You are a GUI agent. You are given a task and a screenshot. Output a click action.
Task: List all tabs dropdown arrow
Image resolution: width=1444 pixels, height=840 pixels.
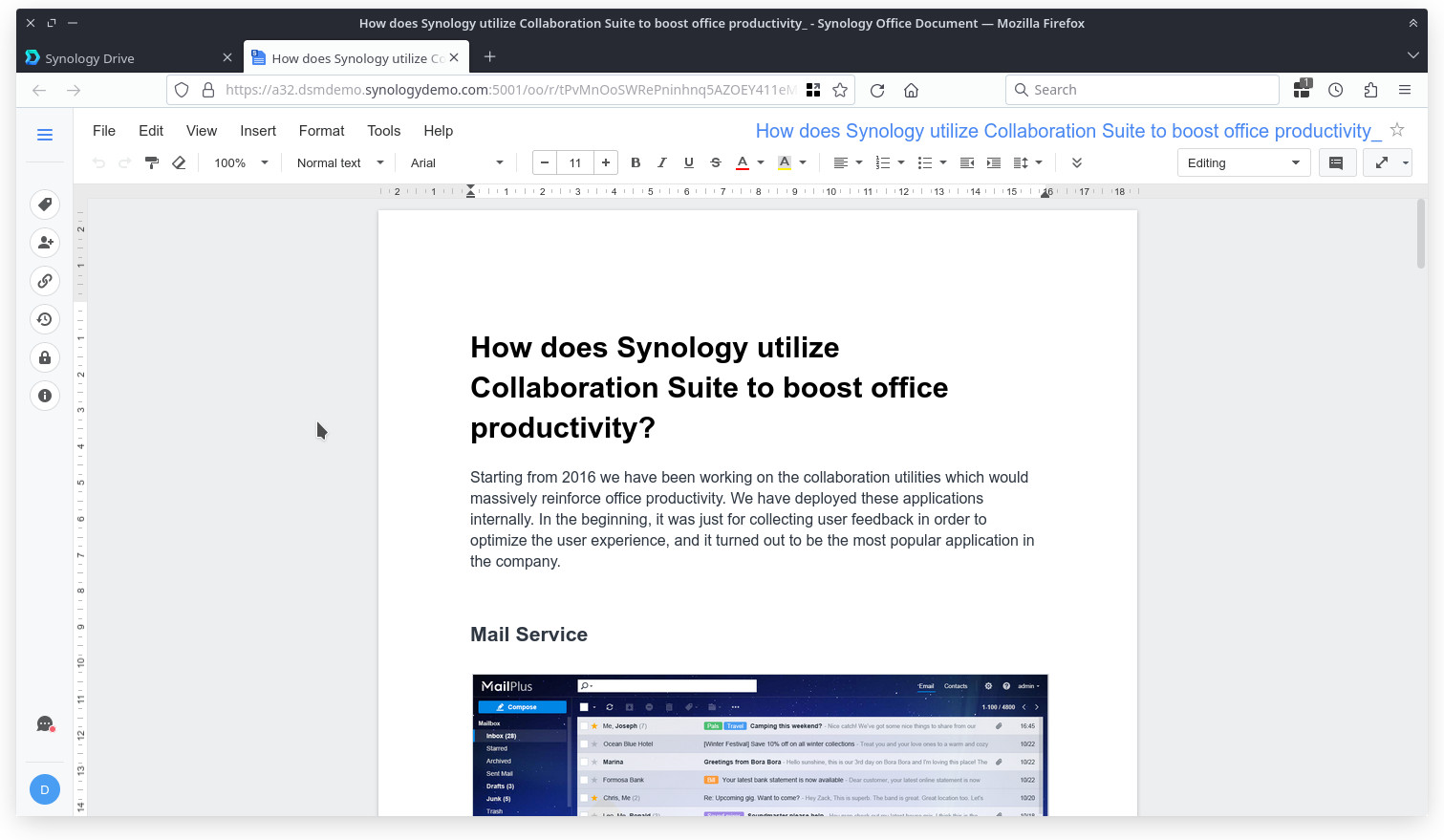[1412, 56]
